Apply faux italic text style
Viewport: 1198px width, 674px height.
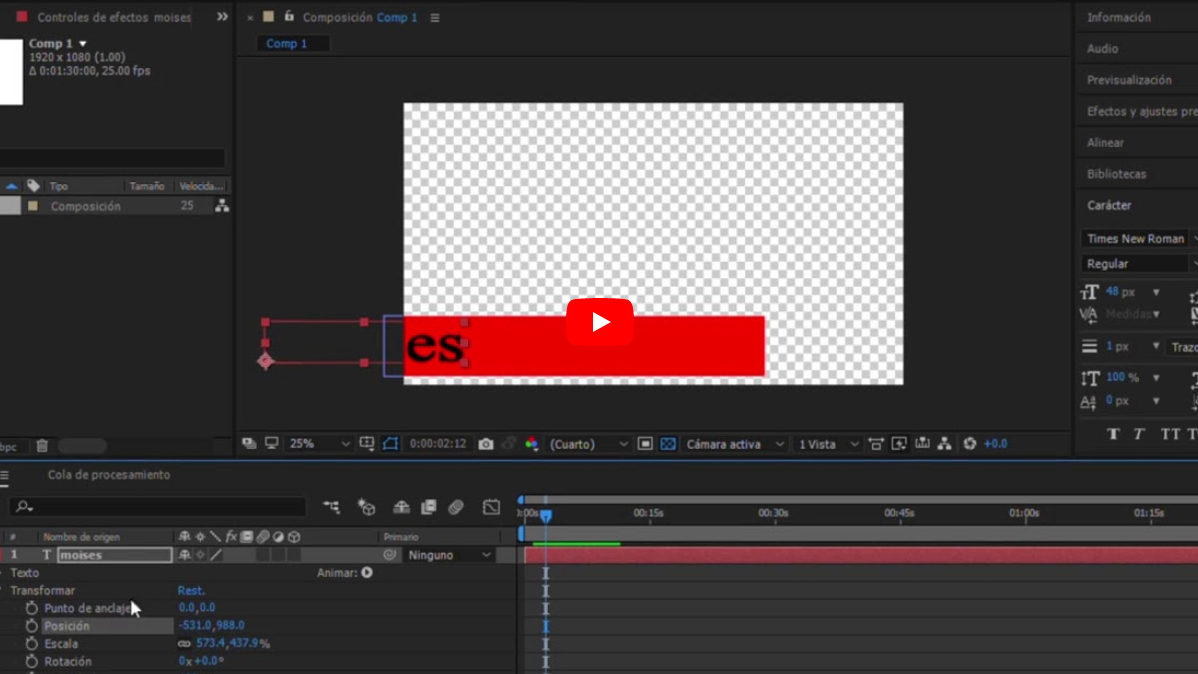1139,434
